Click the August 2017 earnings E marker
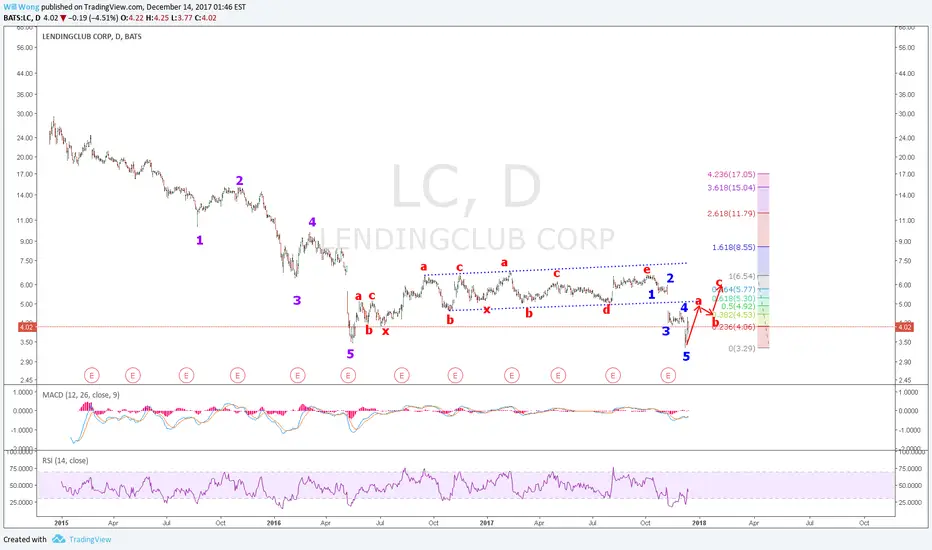The width and height of the screenshot is (932, 550). pyautogui.click(x=613, y=375)
